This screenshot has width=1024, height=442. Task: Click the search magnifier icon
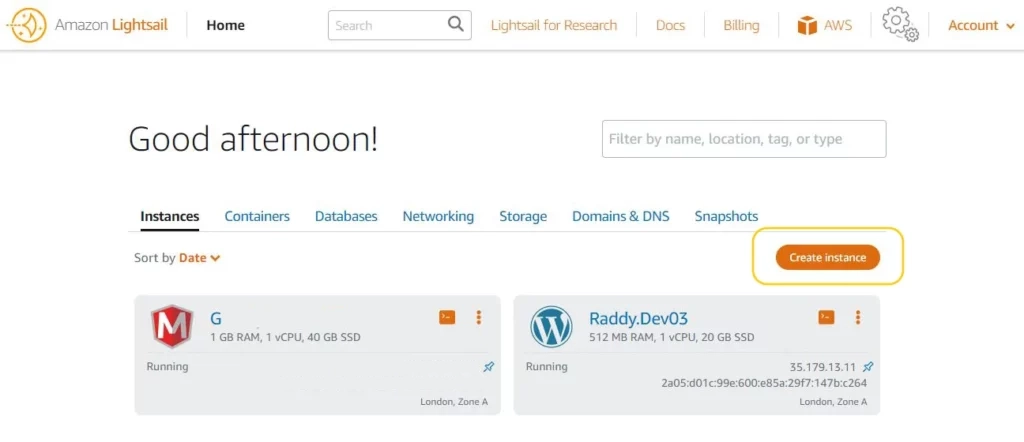[455, 25]
